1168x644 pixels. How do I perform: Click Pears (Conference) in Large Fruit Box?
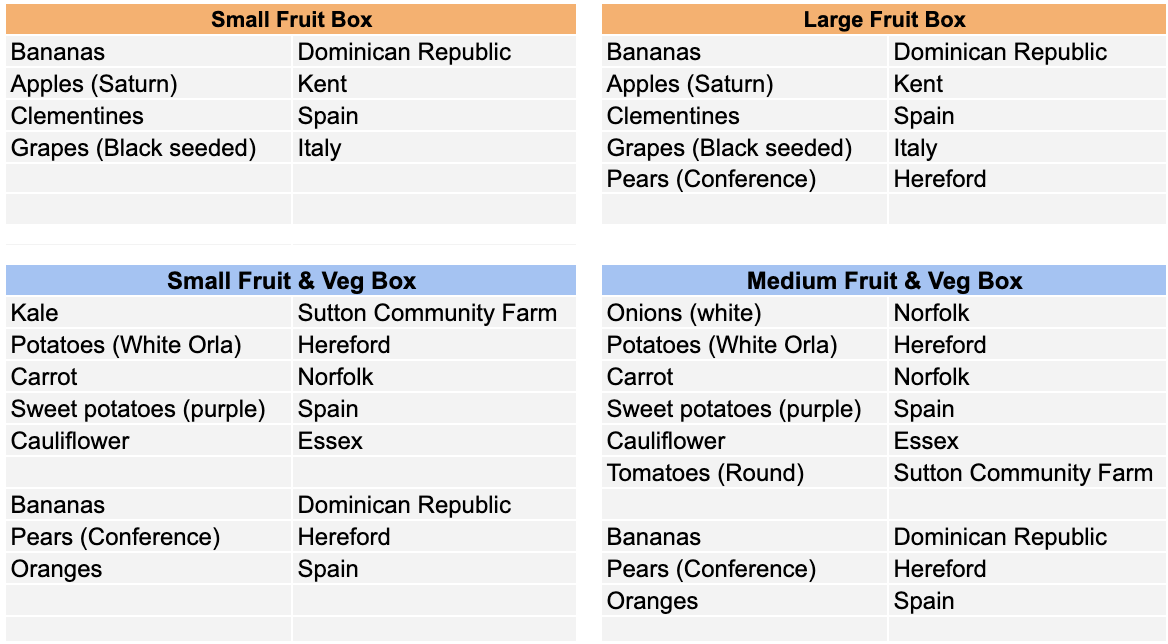point(745,179)
